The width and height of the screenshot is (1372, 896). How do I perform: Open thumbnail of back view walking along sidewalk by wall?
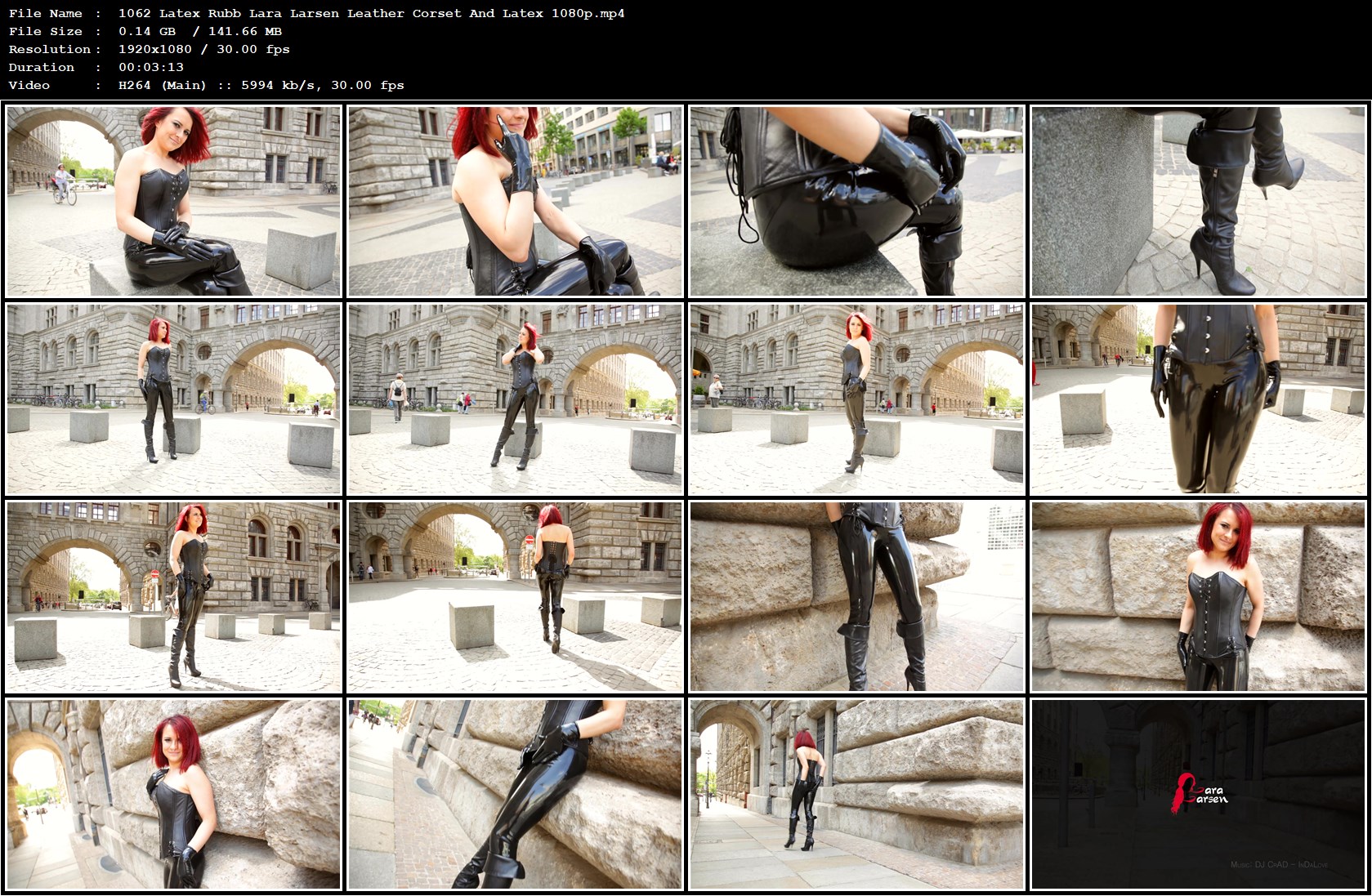pos(857,795)
